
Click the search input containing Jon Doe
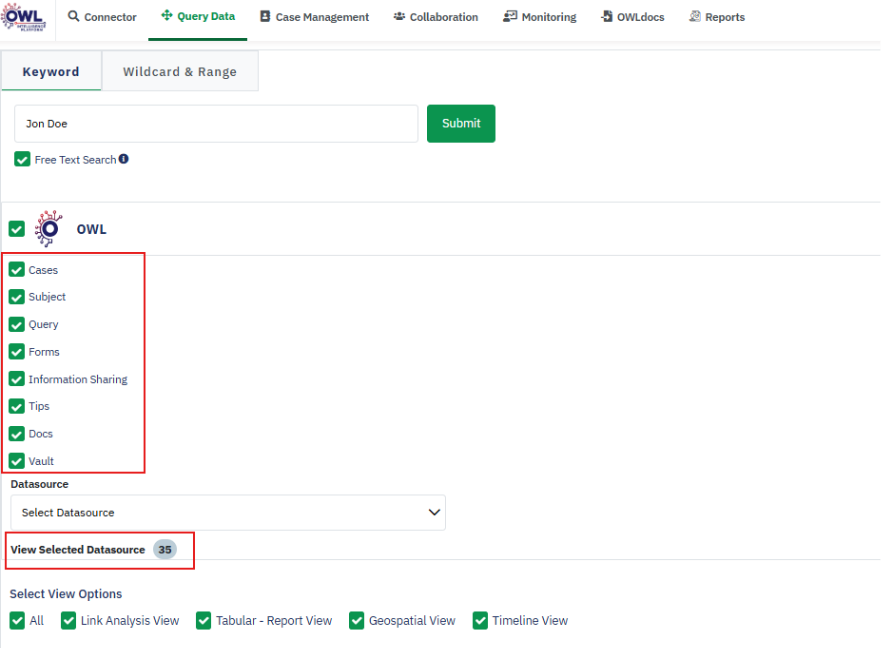pyautogui.click(x=215, y=123)
